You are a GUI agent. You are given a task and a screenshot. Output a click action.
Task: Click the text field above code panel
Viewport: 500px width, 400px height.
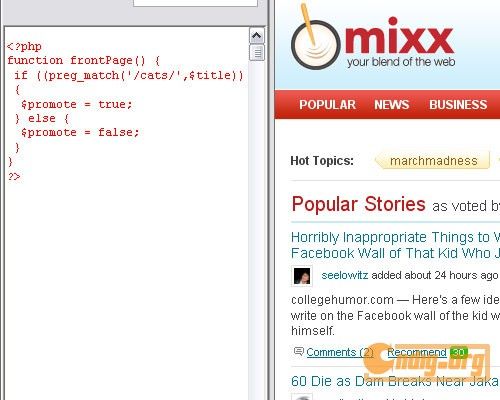(195, 3)
